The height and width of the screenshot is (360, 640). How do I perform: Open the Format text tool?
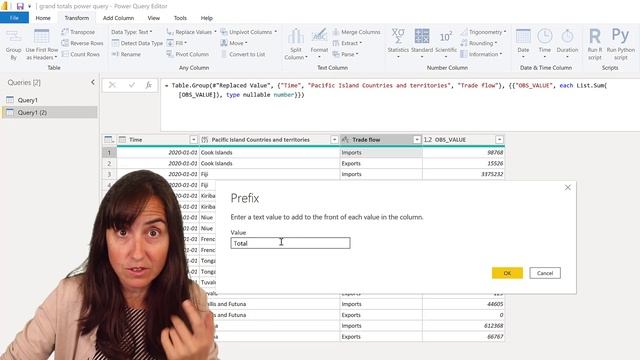319,44
